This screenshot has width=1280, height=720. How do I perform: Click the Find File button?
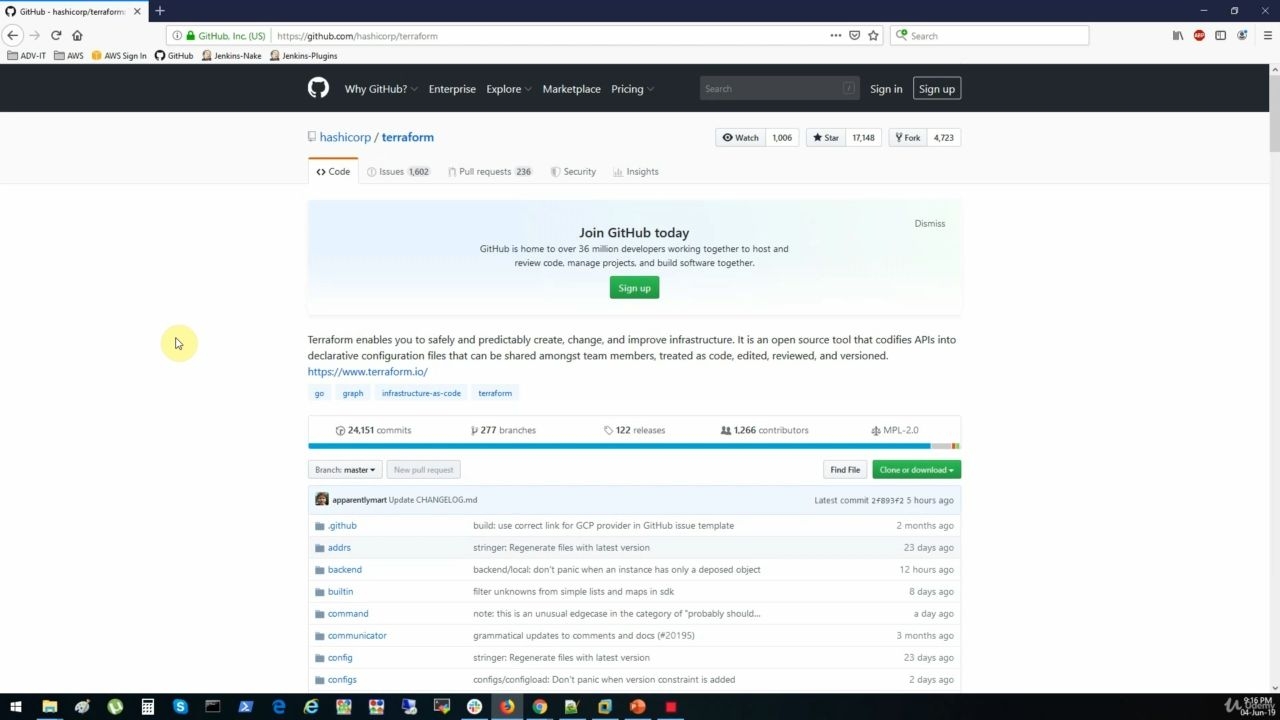pyautogui.click(x=845, y=469)
